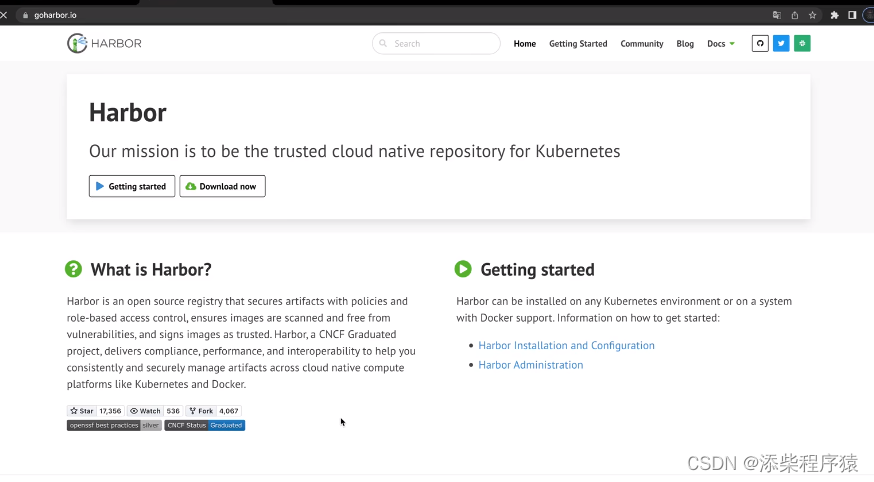The image size is (874, 482).
Task: Open the translate page icon
Action: (776, 15)
